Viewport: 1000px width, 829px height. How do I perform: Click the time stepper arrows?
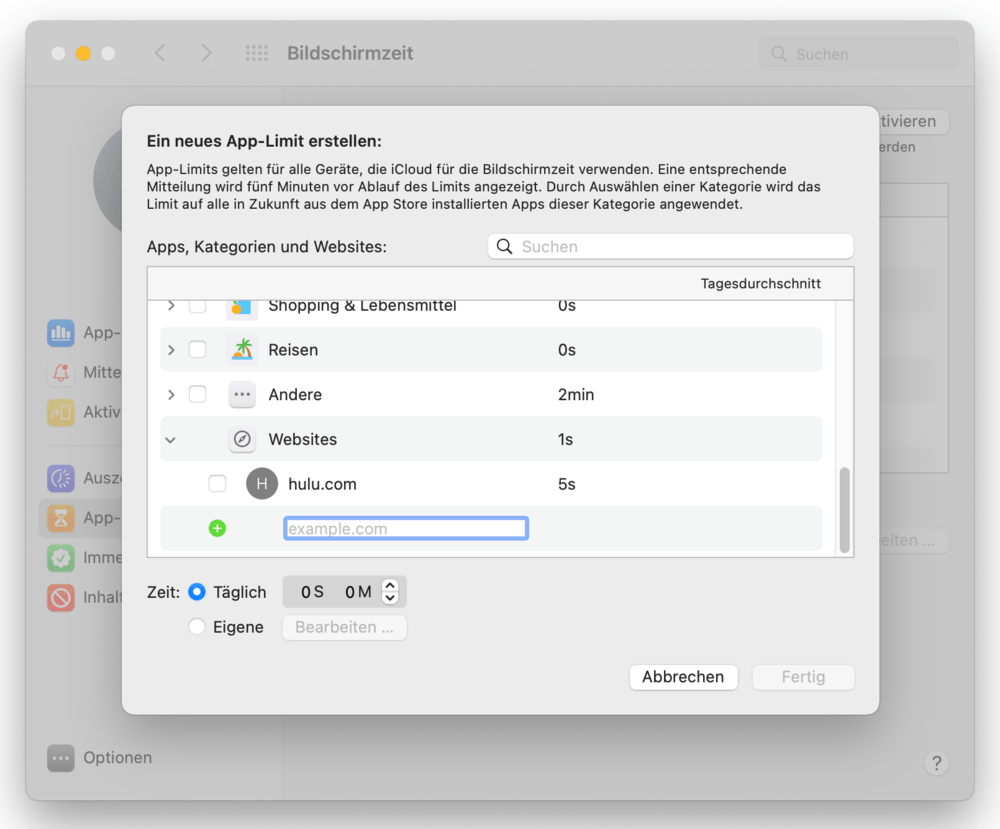[x=390, y=592]
